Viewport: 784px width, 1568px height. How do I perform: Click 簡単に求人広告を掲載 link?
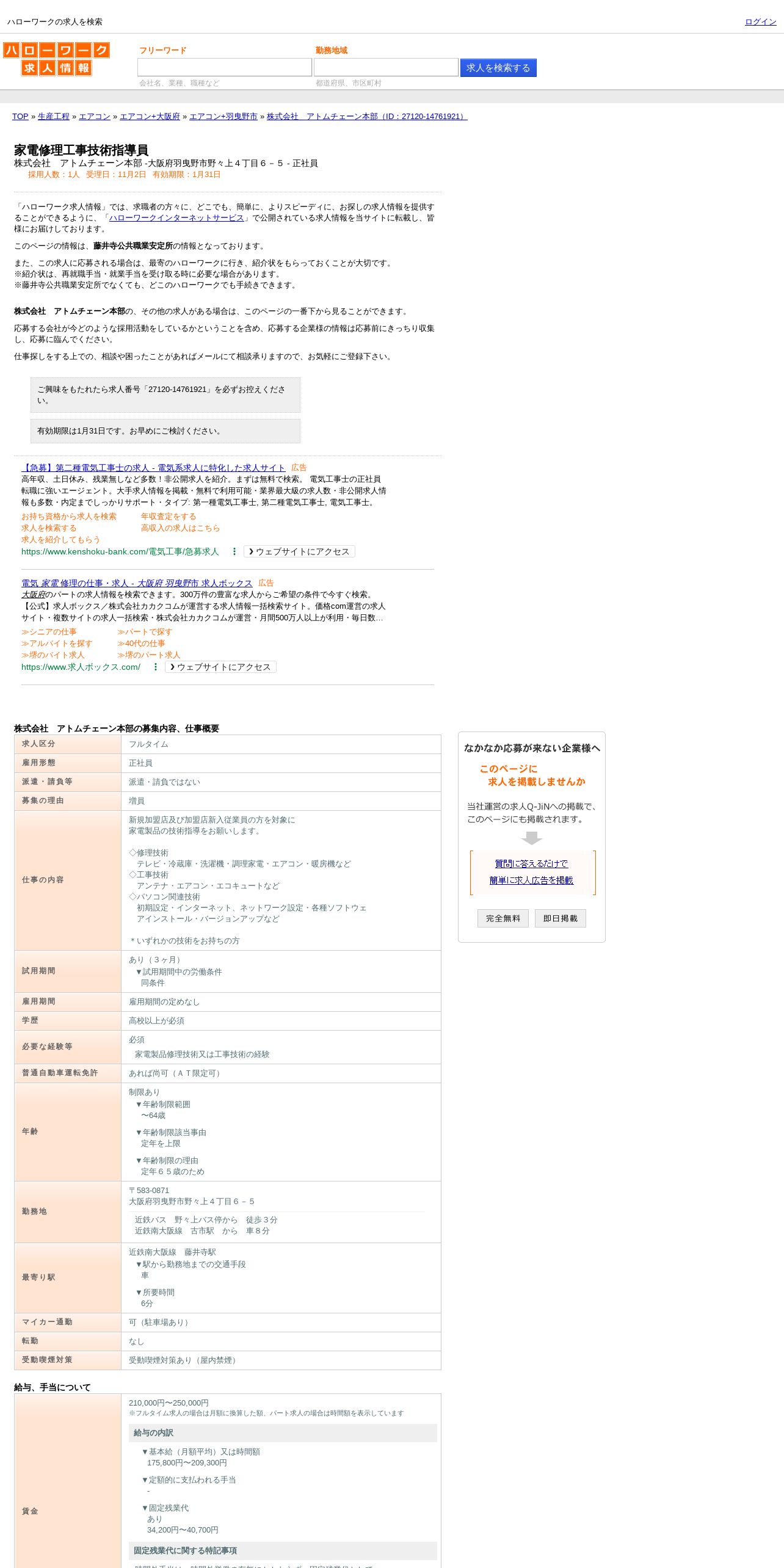tap(531, 880)
